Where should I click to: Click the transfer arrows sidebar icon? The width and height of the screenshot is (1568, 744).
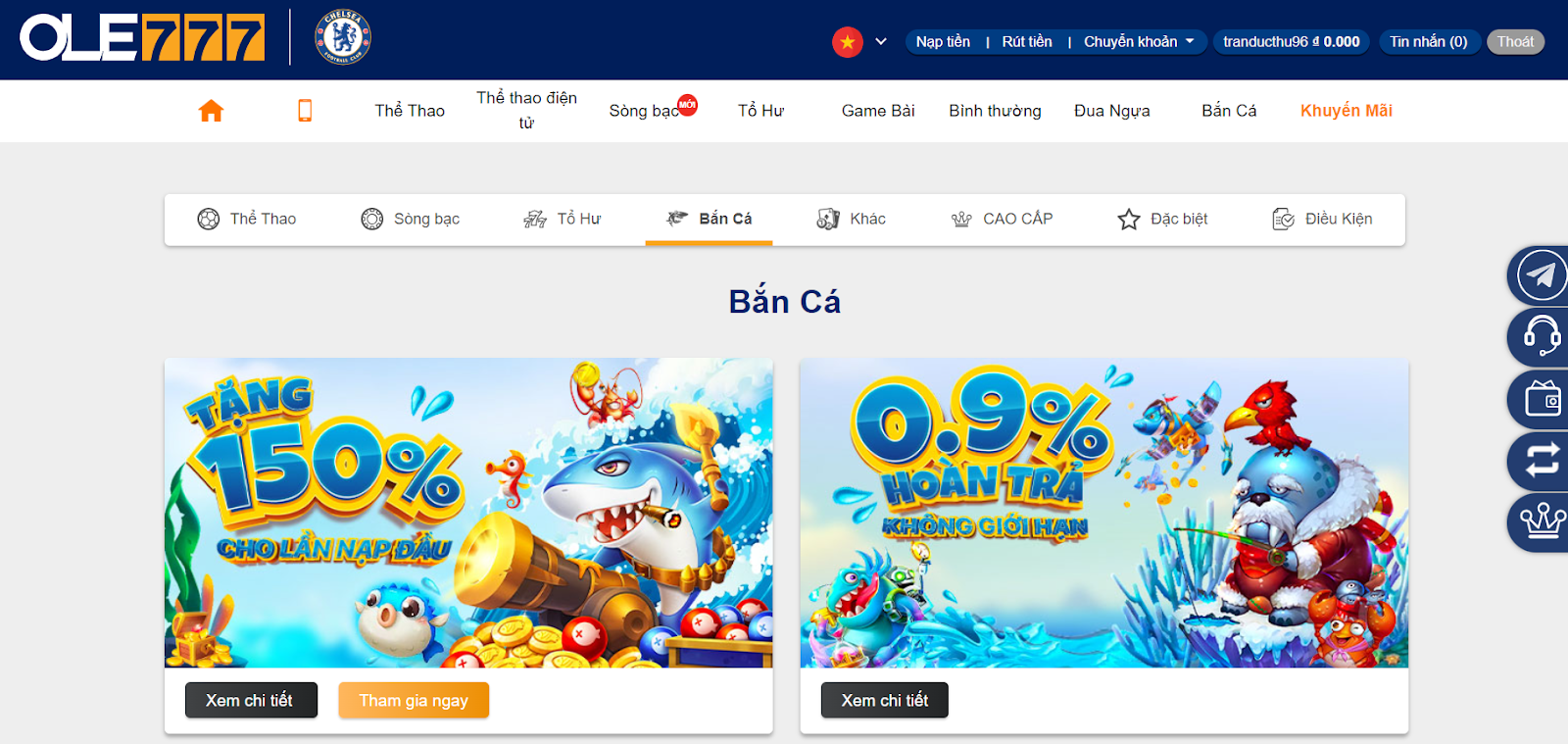click(1541, 461)
